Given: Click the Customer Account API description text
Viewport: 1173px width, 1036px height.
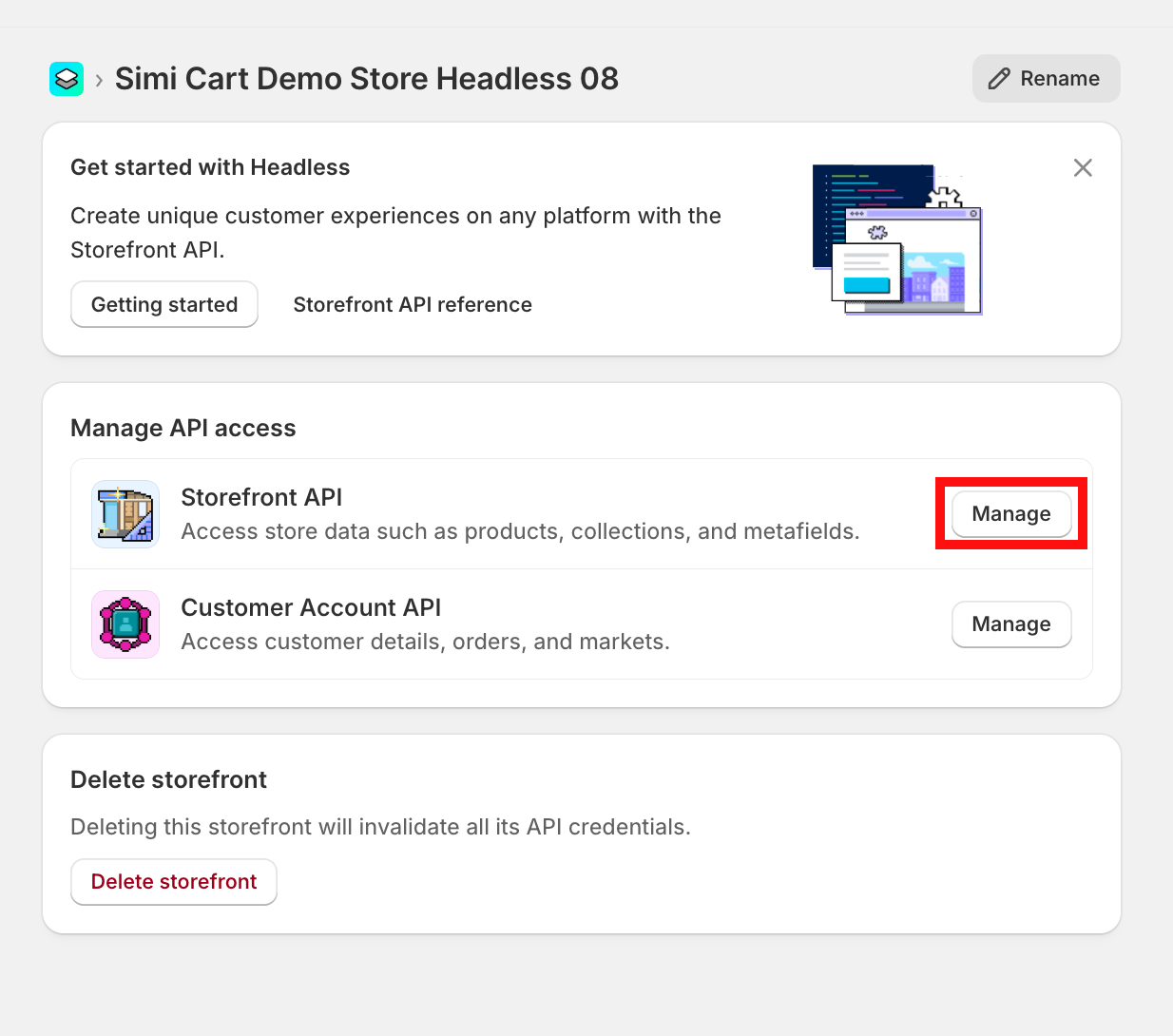Looking at the screenshot, I should point(425,642).
